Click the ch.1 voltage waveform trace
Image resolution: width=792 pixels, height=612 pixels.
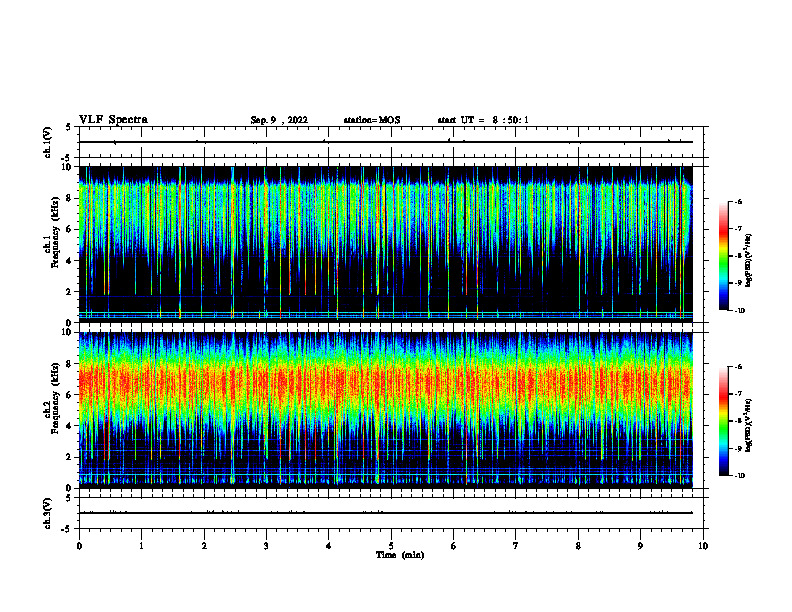(x=386, y=142)
